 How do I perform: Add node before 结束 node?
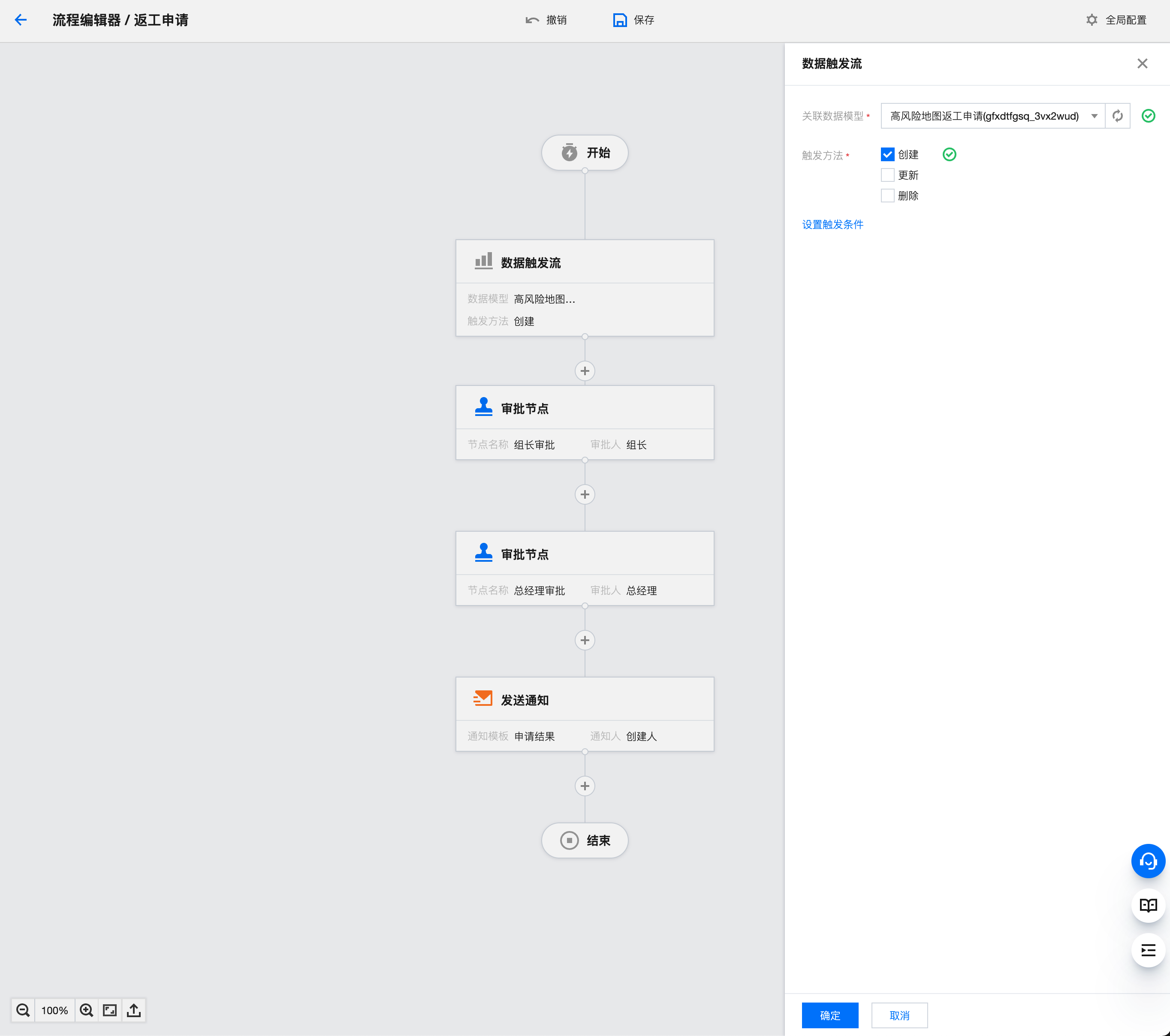(x=585, y=786)
